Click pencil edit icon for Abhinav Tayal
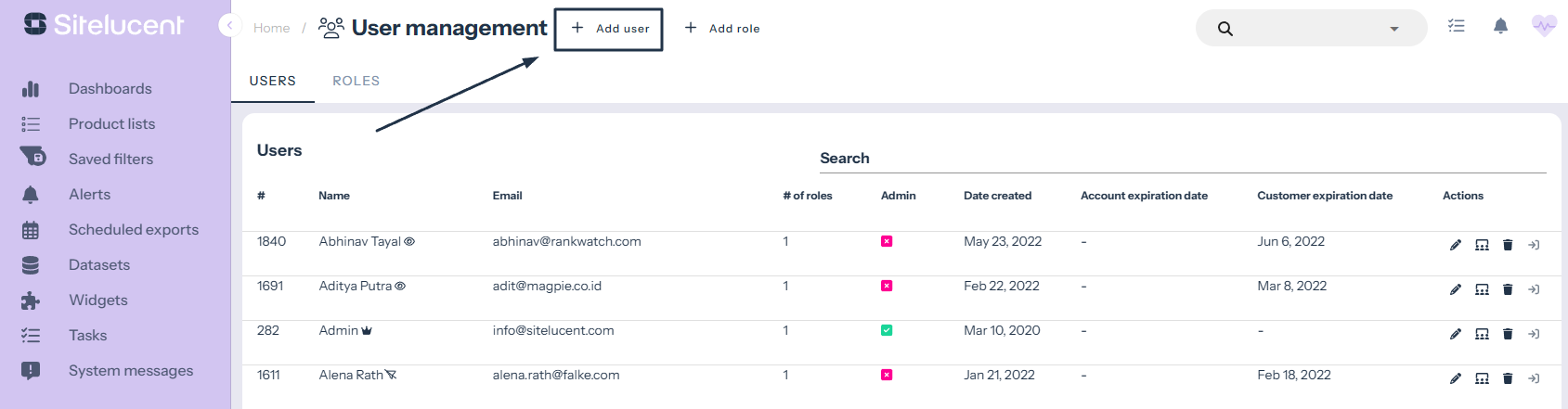This screenshot has height=409, width=1568. tap(1456, 246)
